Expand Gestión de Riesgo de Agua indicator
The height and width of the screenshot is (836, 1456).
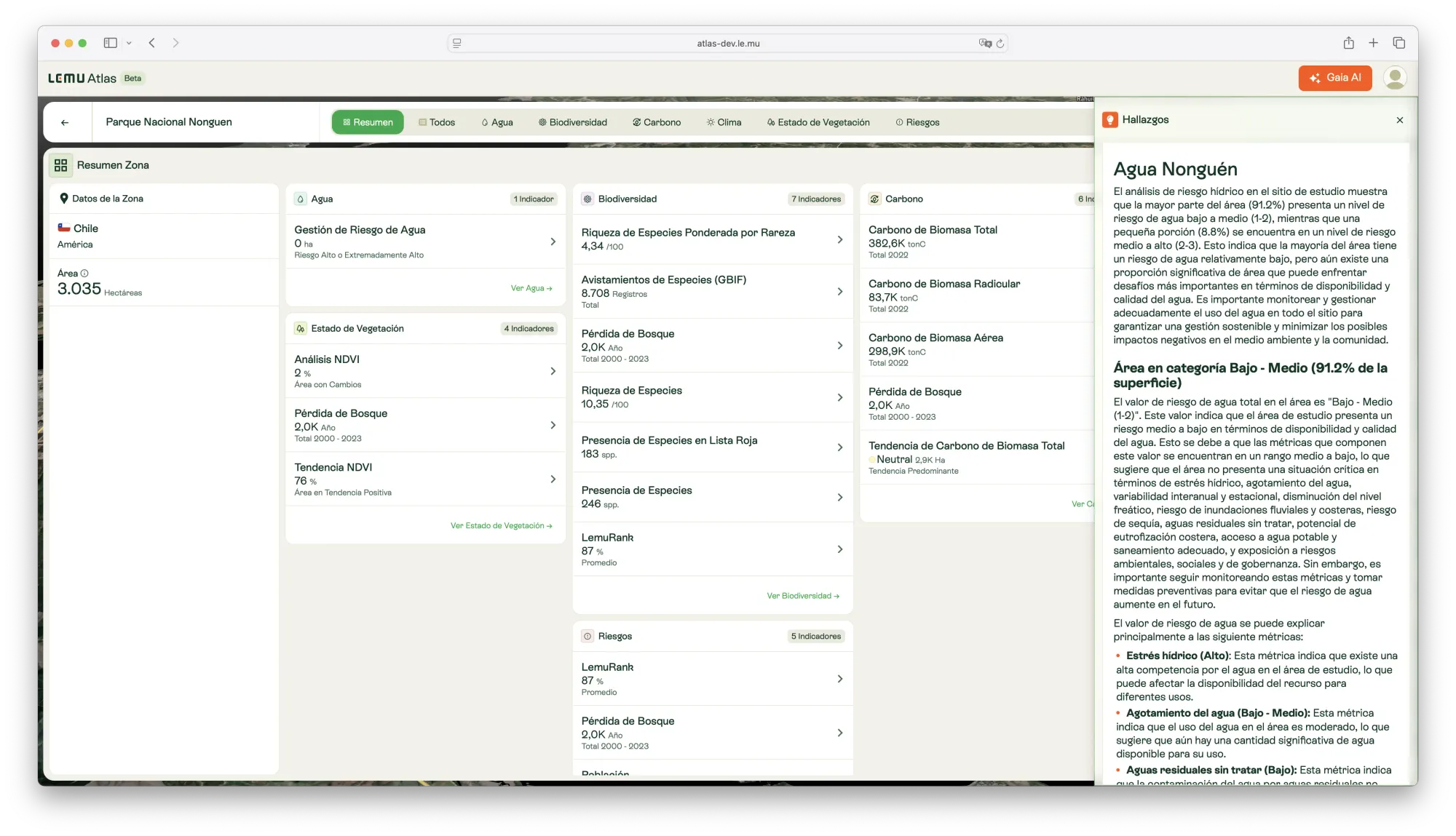(553, 242)
